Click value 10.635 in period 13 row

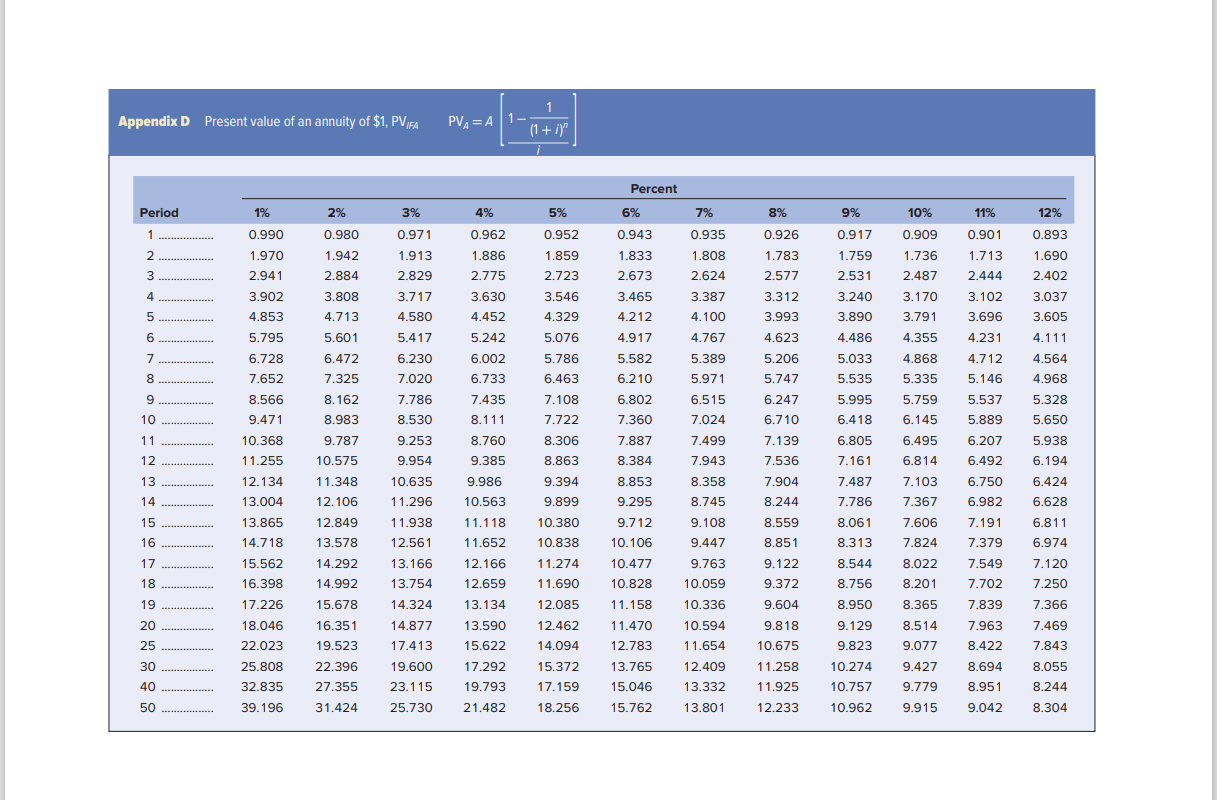(x=411, y=481)
